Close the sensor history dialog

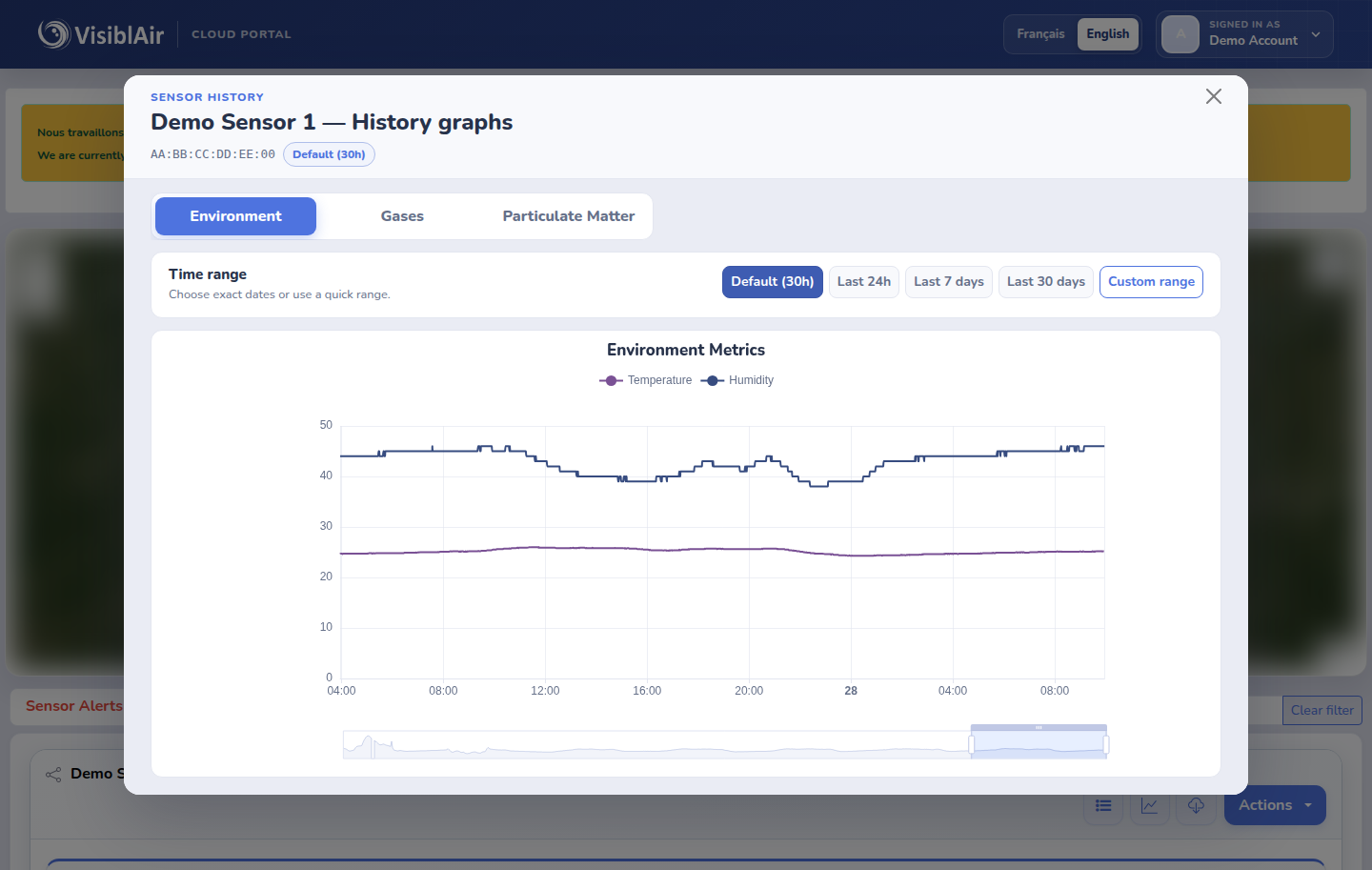1213,96
